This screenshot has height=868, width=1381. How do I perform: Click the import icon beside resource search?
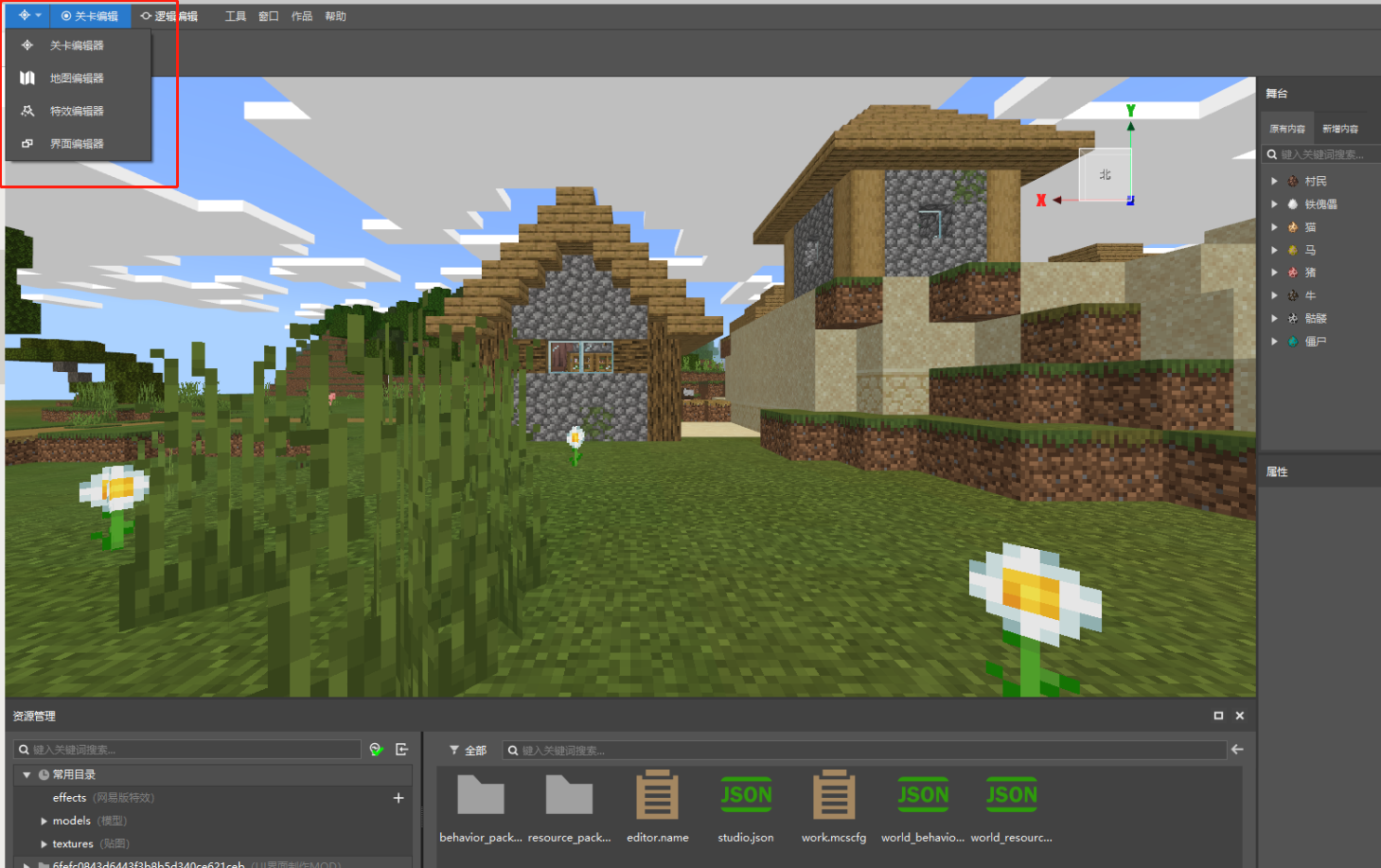401,750
